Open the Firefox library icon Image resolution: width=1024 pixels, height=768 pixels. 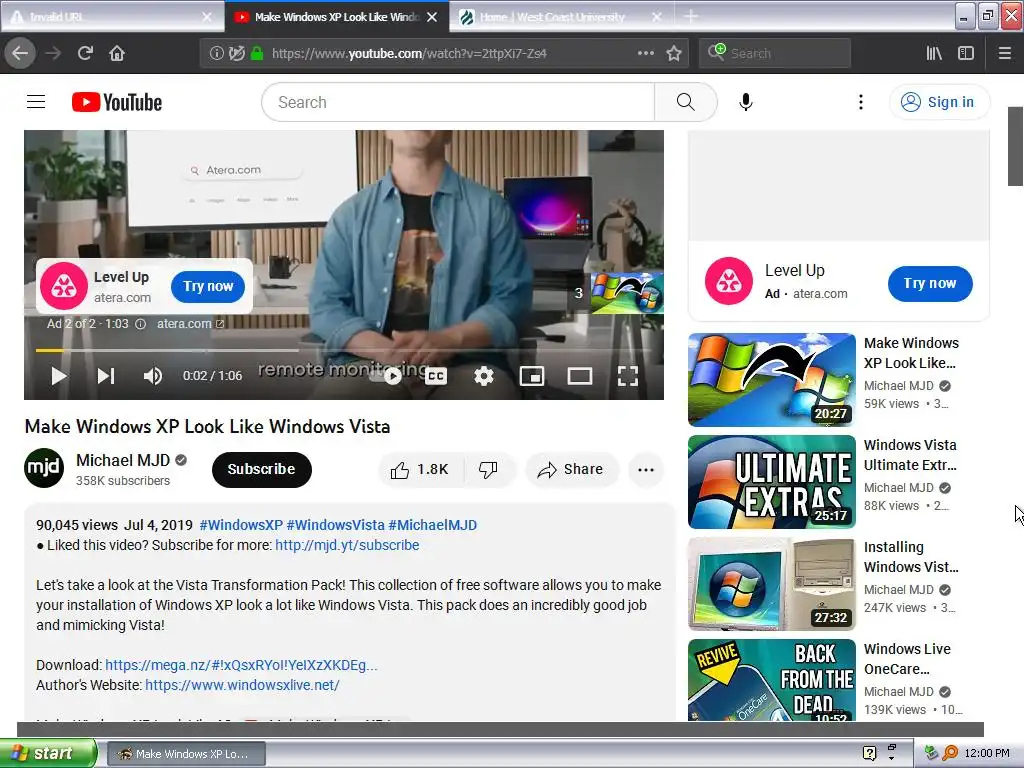[x=934, y=53]
